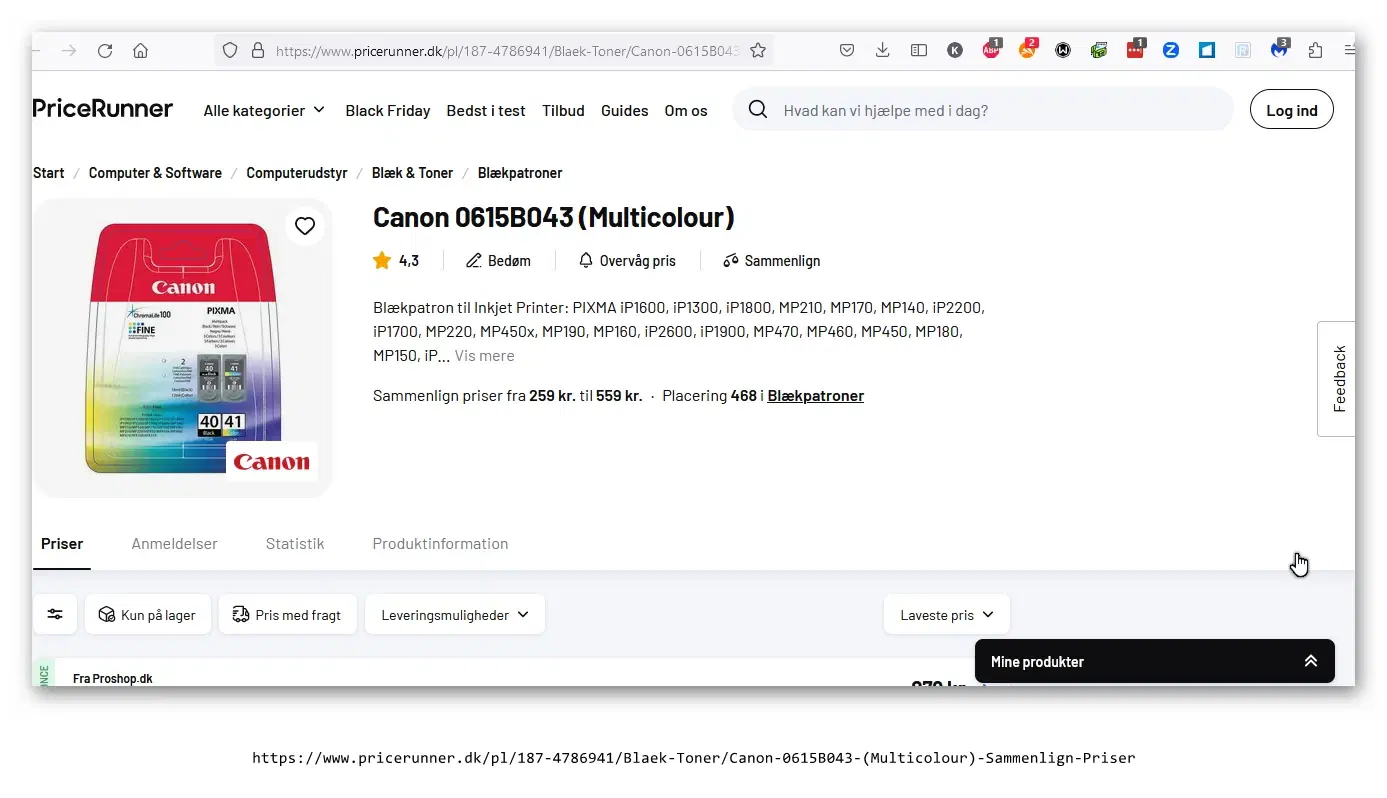
Task: Open Blæk & Toner breadcrumb
Action: point(412,173)
